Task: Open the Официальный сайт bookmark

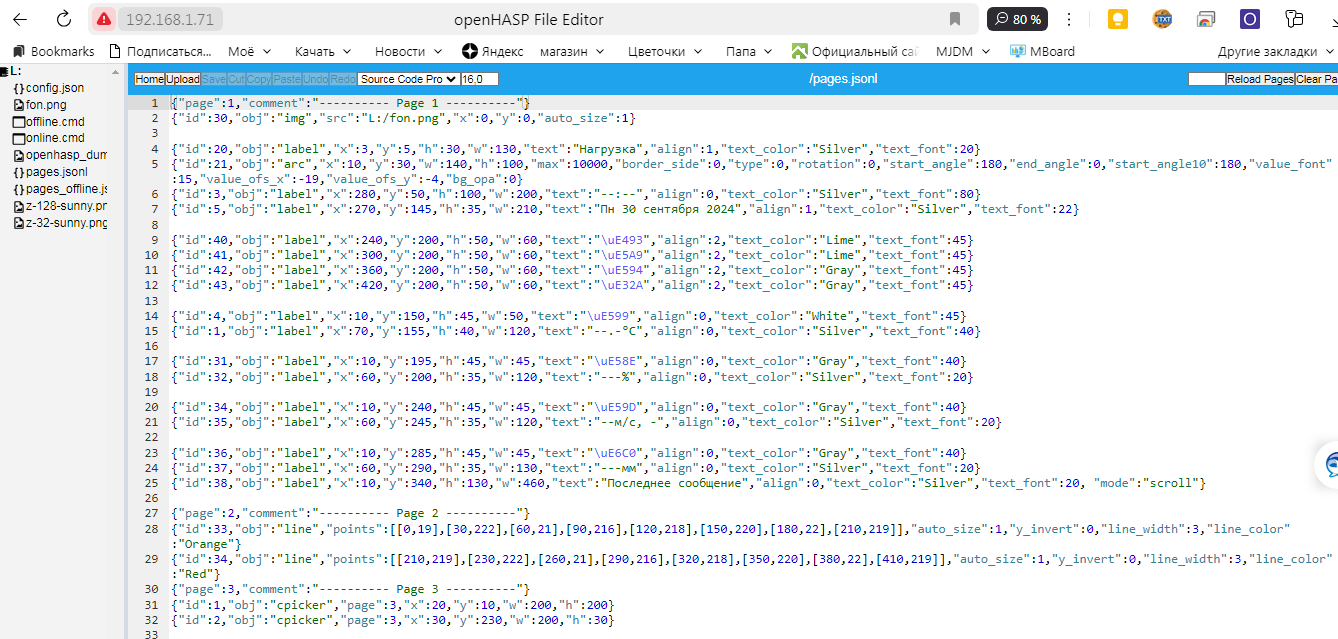Action: coord(855,51)
